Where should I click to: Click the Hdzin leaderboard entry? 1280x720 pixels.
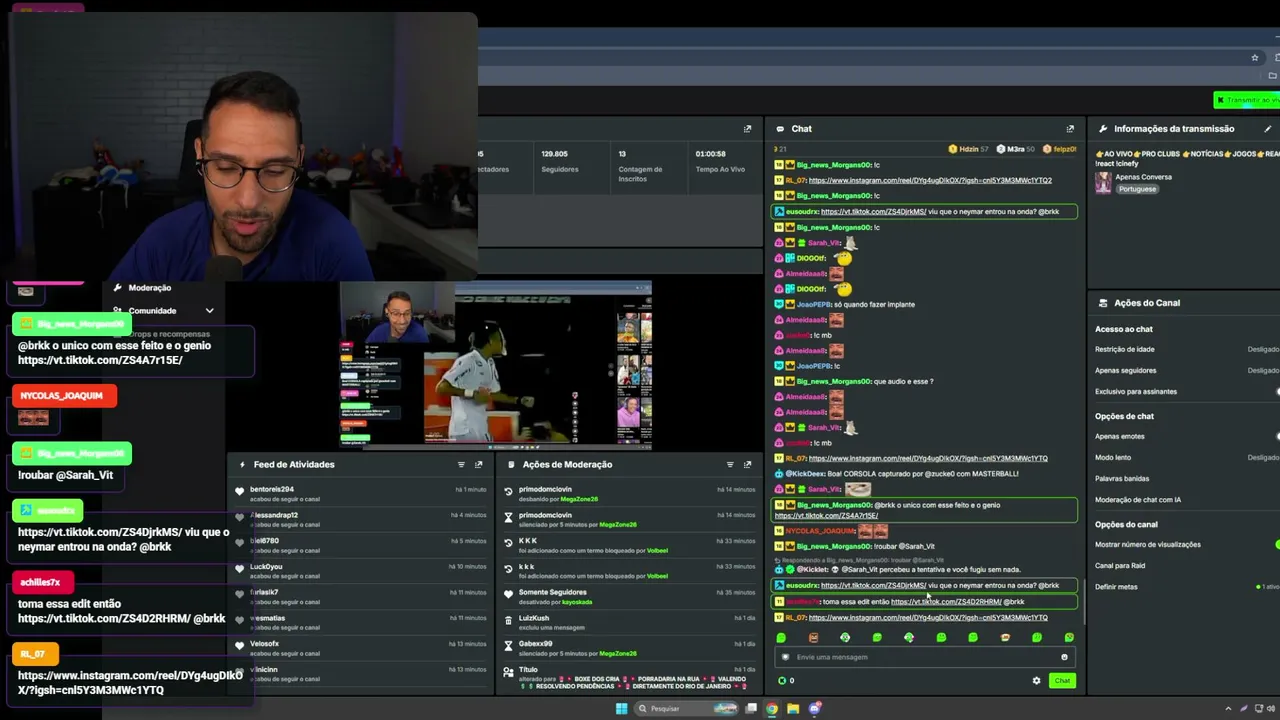[x=967, y=149]
